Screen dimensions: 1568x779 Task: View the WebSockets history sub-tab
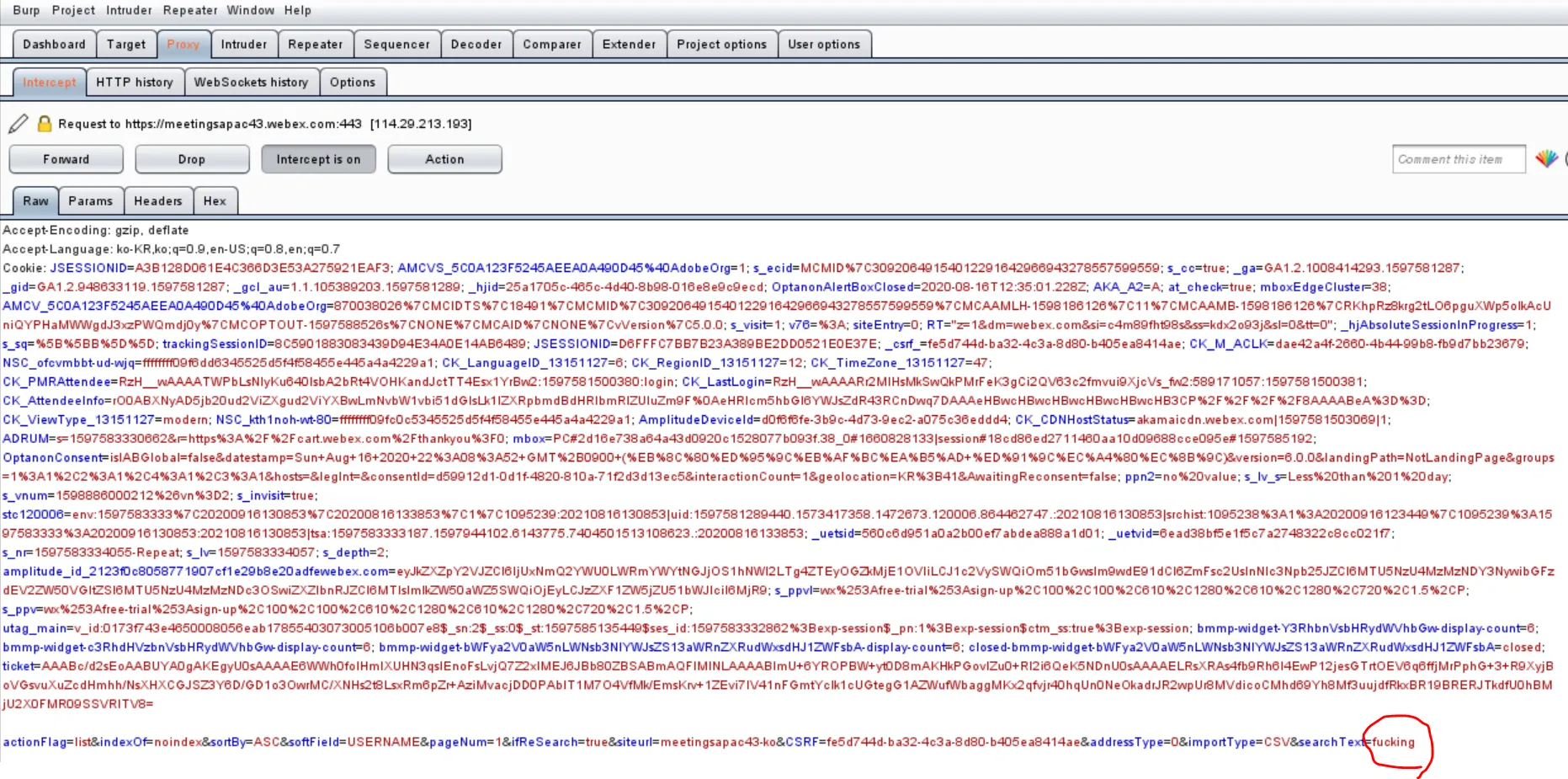tap(251, 82)
